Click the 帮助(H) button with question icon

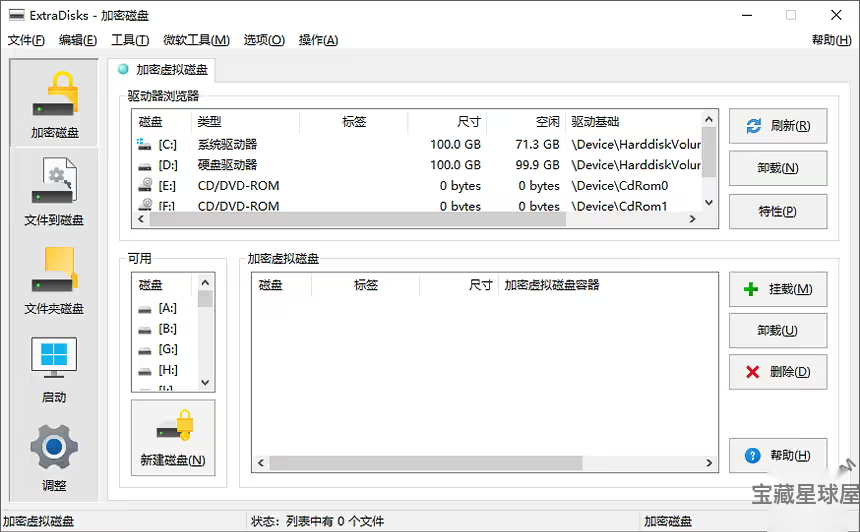point(778,455)
